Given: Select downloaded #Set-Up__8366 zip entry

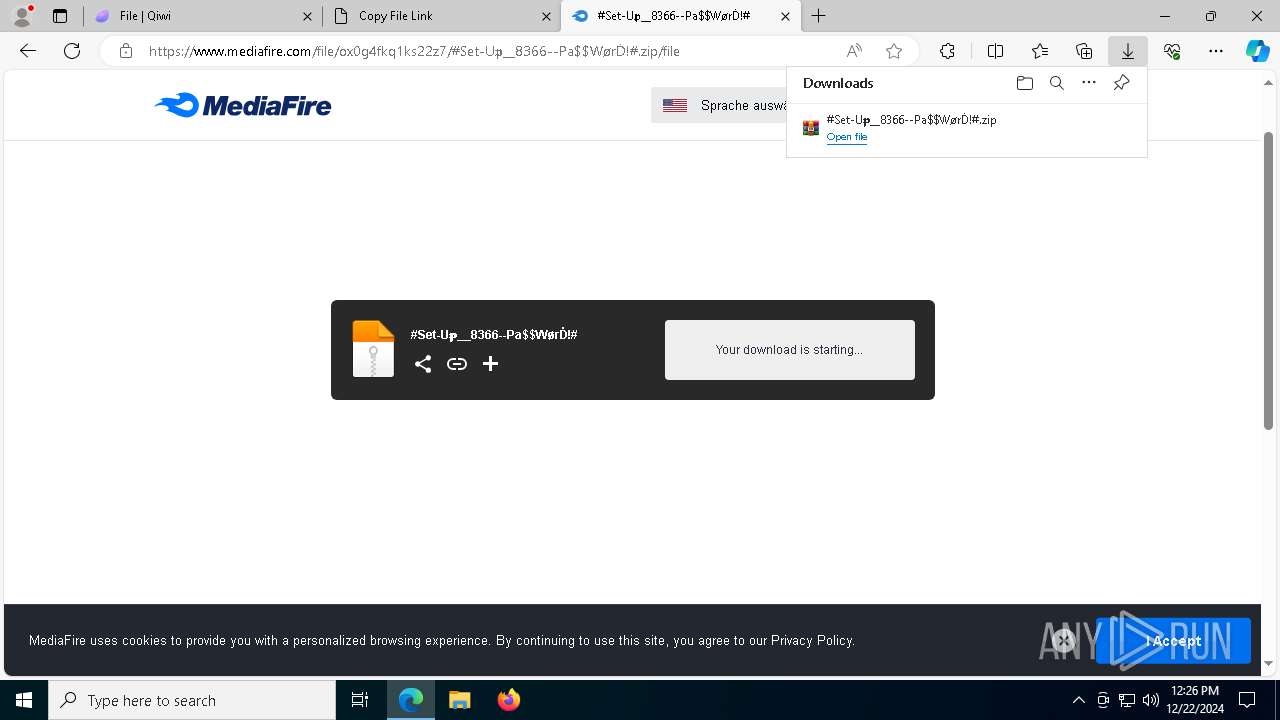Looking at the screenshot, I should click(966, 128).
